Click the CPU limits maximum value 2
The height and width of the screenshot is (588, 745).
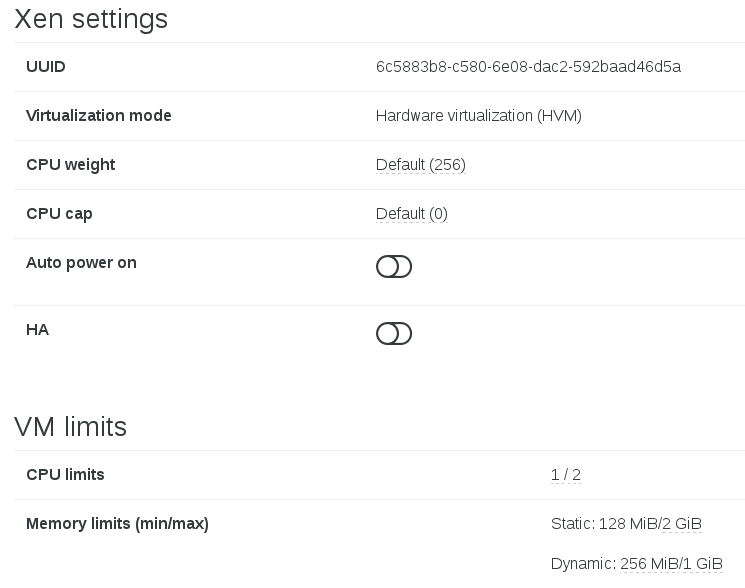pos(576,474)
